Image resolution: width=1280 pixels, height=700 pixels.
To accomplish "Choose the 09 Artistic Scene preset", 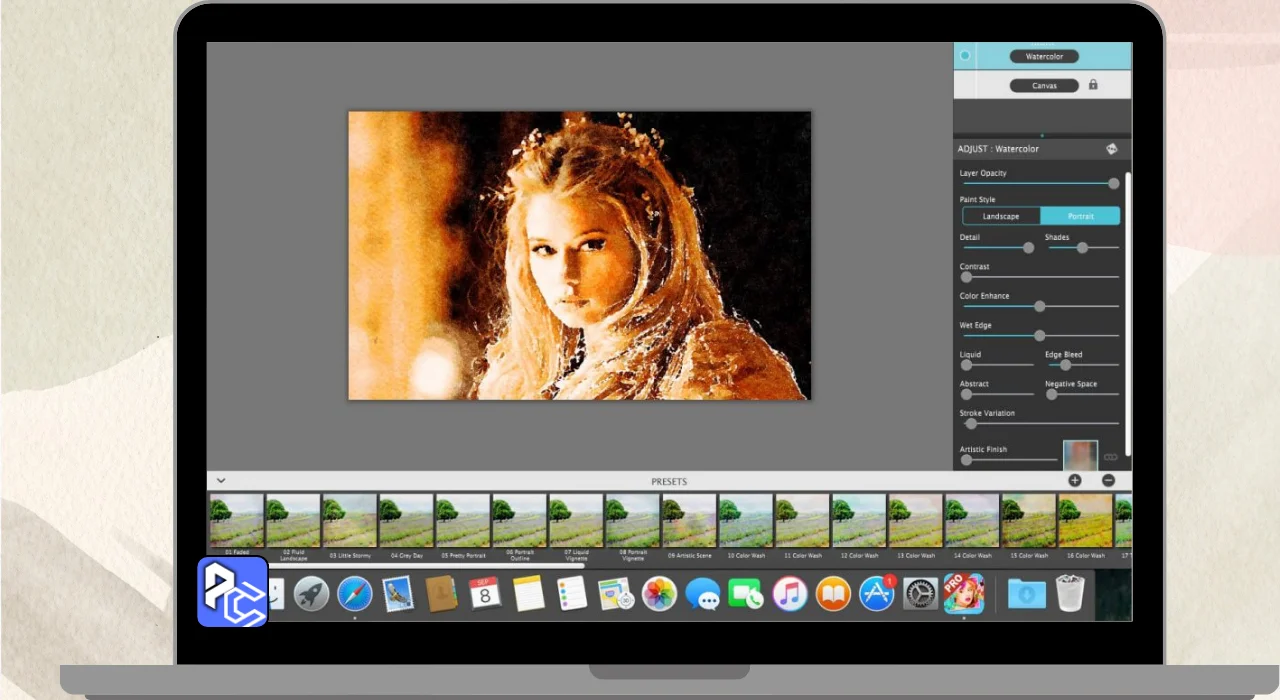I will pos(689,520).
